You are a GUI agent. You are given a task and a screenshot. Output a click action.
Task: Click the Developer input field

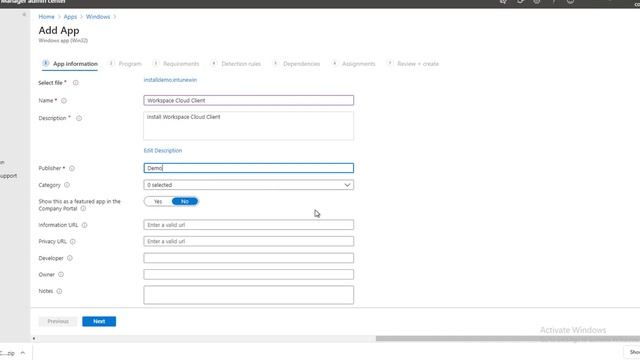point(249,258)
